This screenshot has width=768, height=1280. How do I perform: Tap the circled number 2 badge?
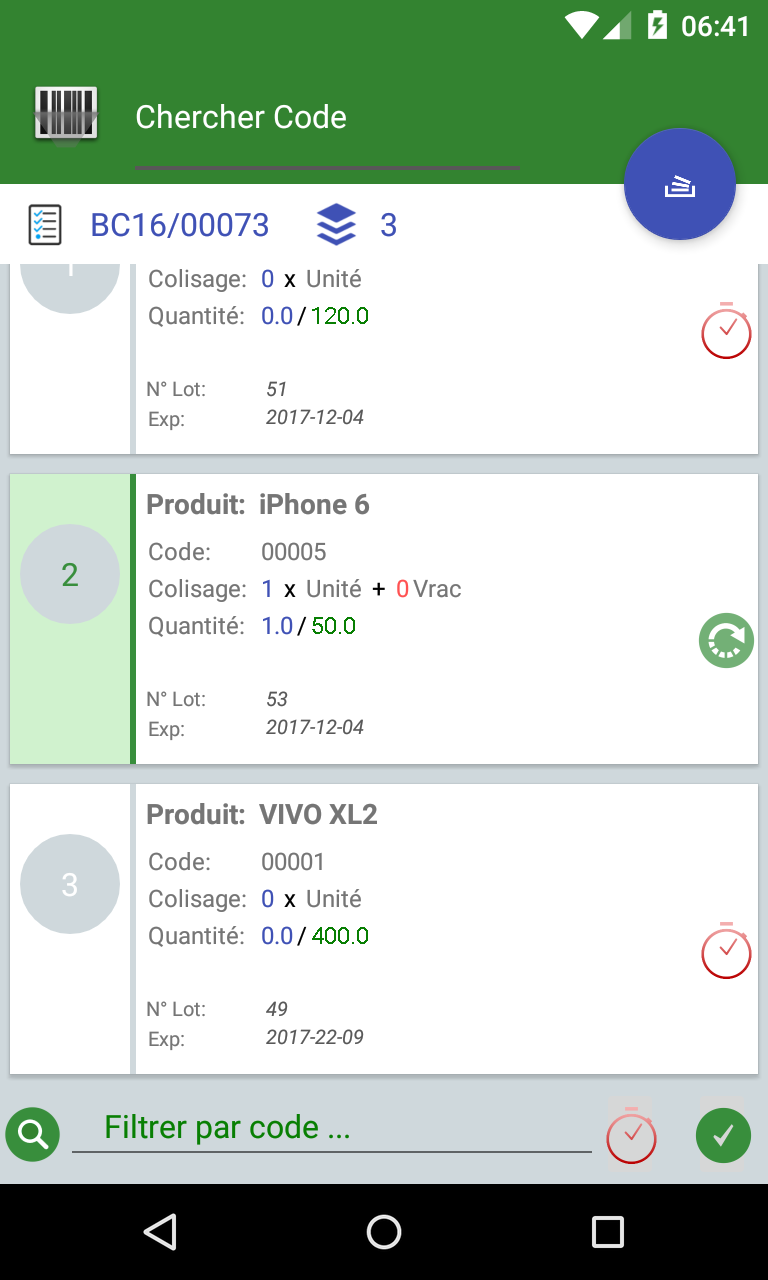point(70,574)
